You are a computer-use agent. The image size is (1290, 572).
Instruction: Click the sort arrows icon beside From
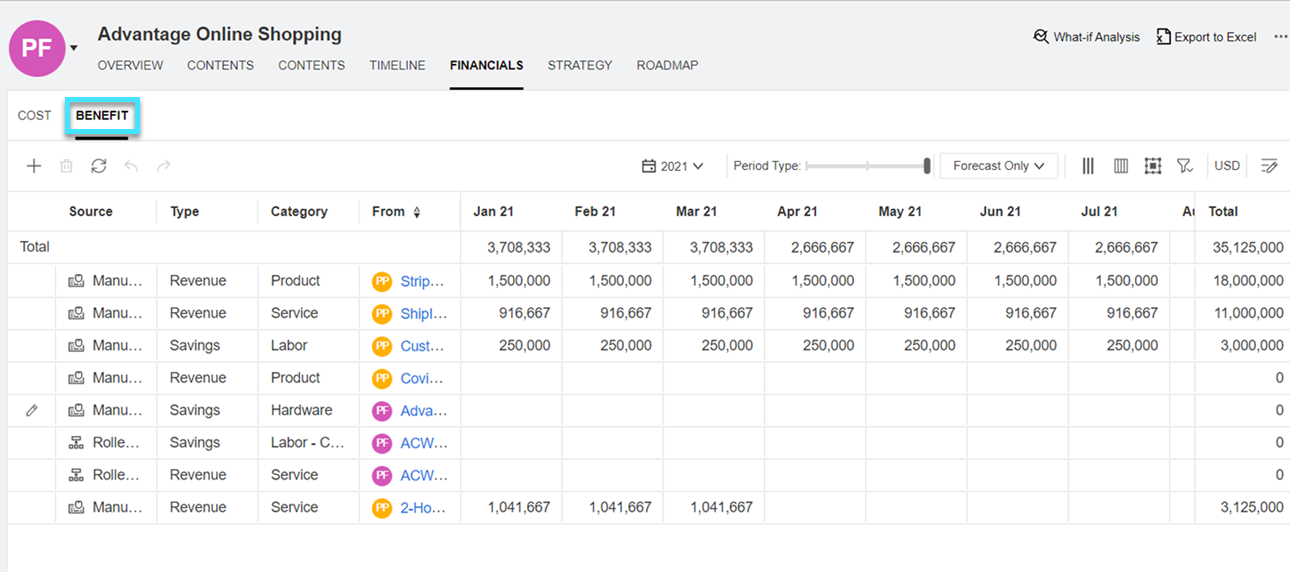(417, 212)
